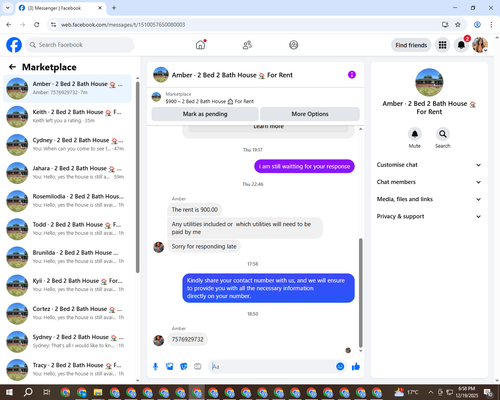
Task: Open the Chrome profile icon
Action: point(477,24)
